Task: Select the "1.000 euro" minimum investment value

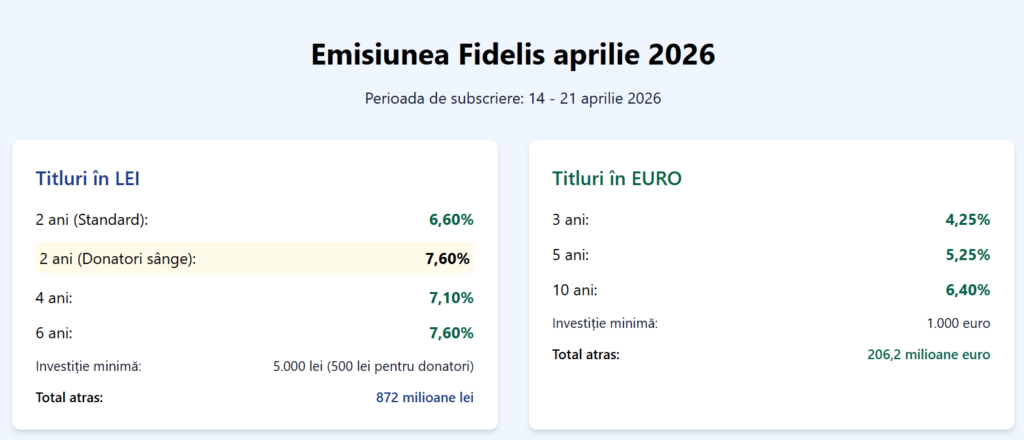Action: (958, 323)
